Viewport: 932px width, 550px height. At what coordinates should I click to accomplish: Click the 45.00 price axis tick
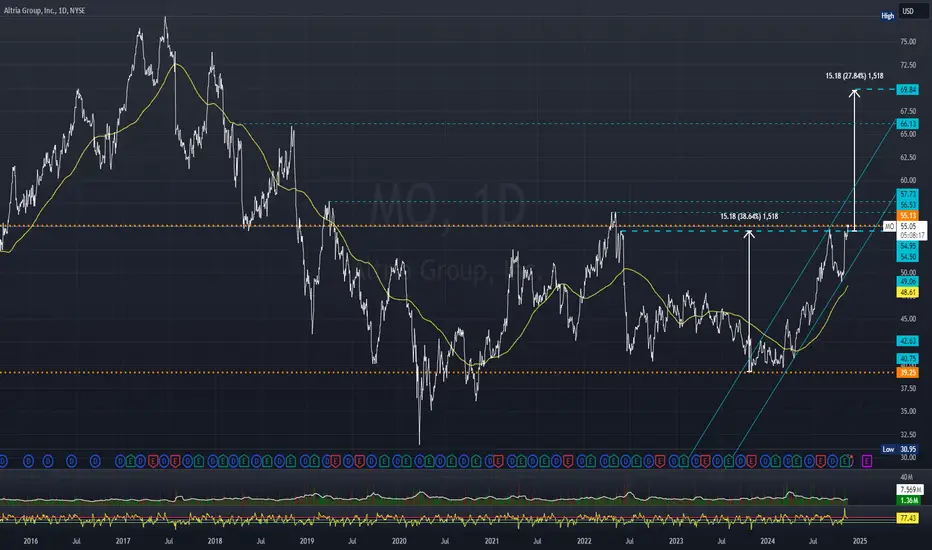point(908,319)
